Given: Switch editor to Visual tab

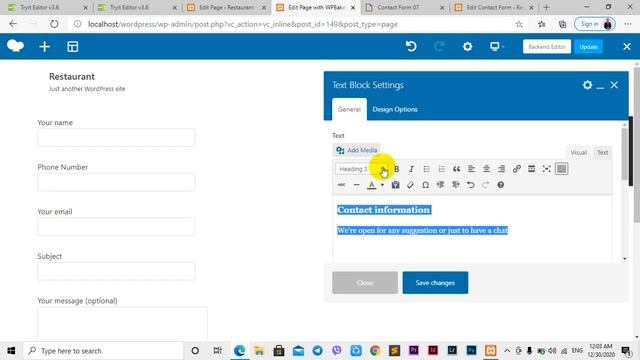Looking at the screenshot, I should click(578, 153).
